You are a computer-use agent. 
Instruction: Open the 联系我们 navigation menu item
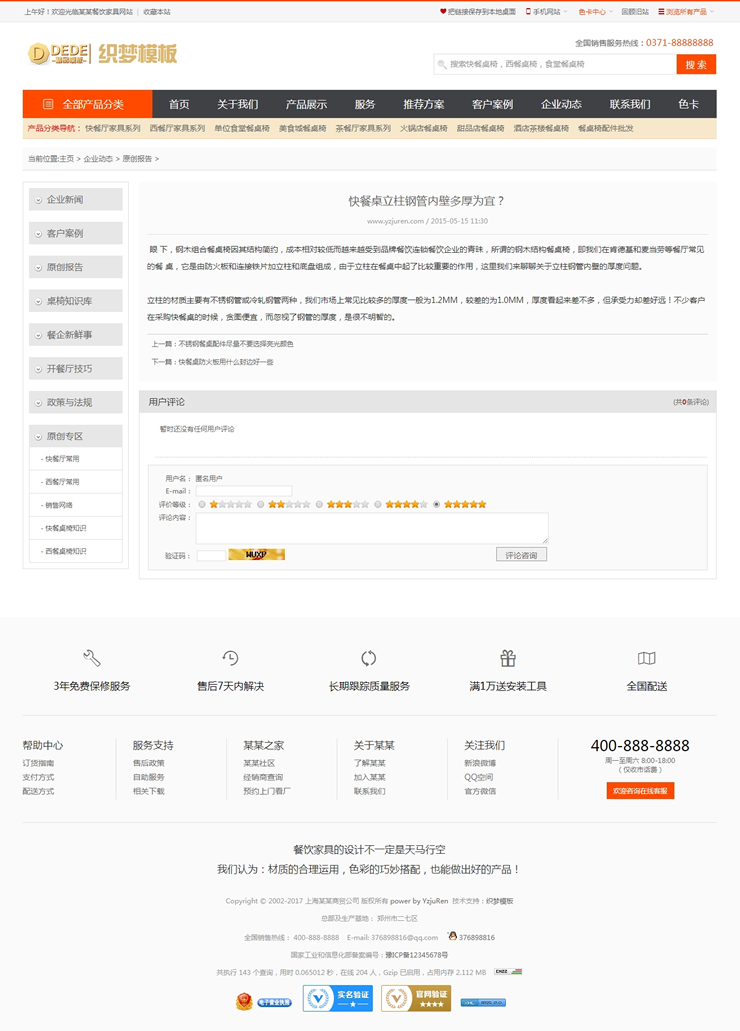[x=630, y=104]
